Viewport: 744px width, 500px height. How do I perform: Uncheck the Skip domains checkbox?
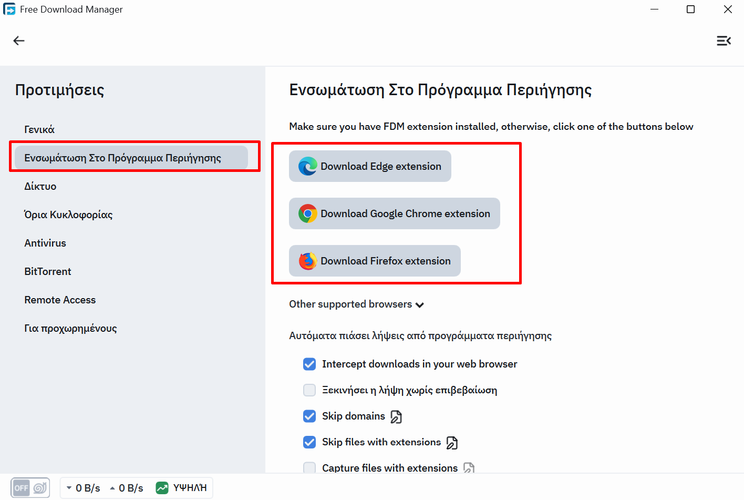point(309,417)
